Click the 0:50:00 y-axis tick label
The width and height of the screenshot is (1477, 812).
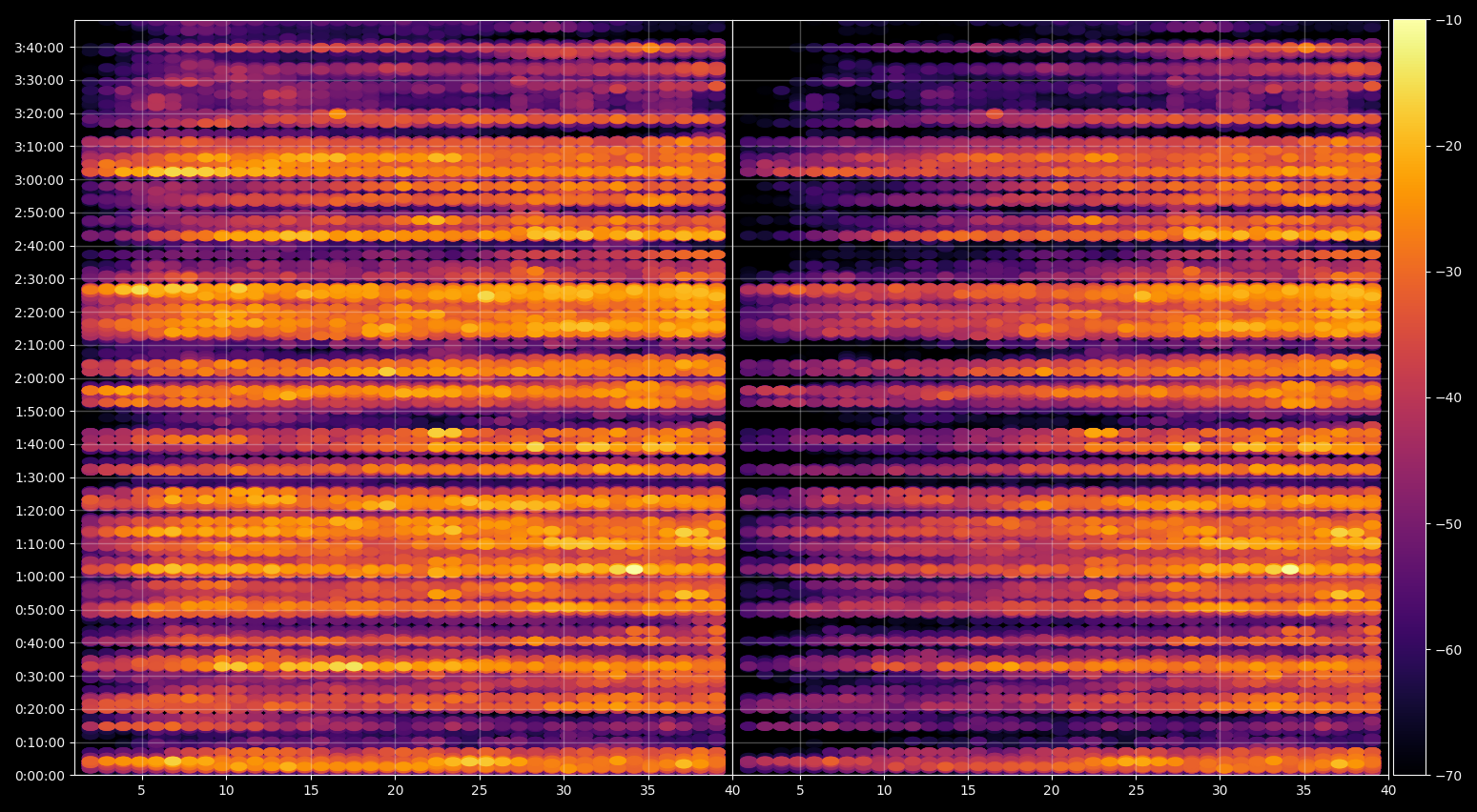(x=39, y=610)
